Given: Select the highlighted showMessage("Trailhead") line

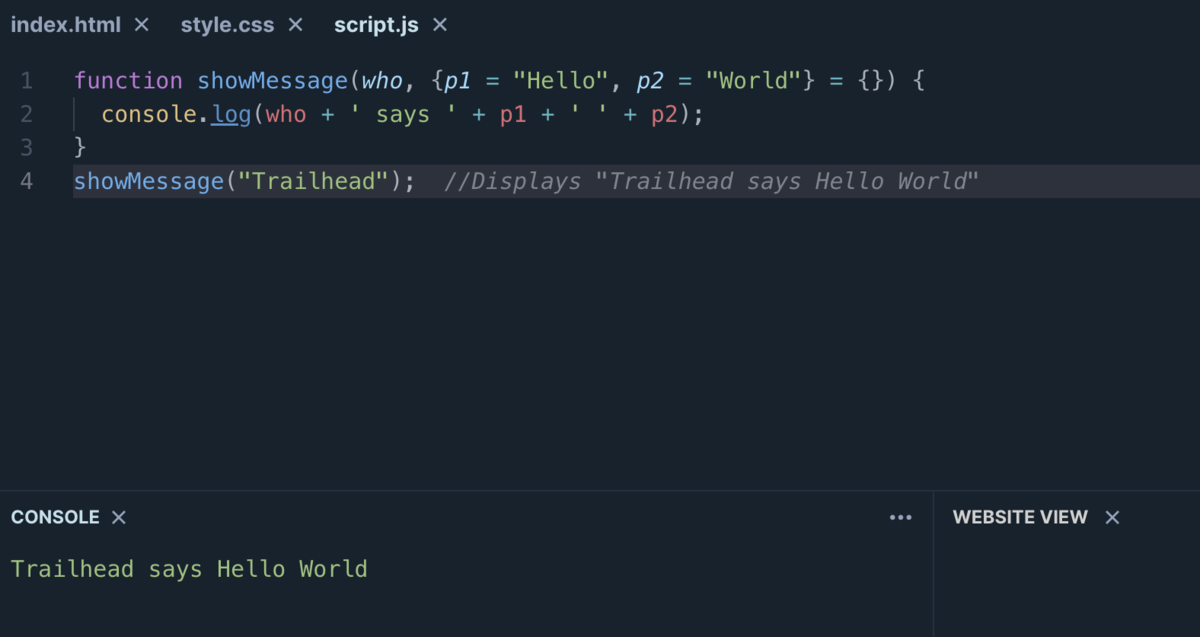Looking at the screenshot, I should click(244, 181).
